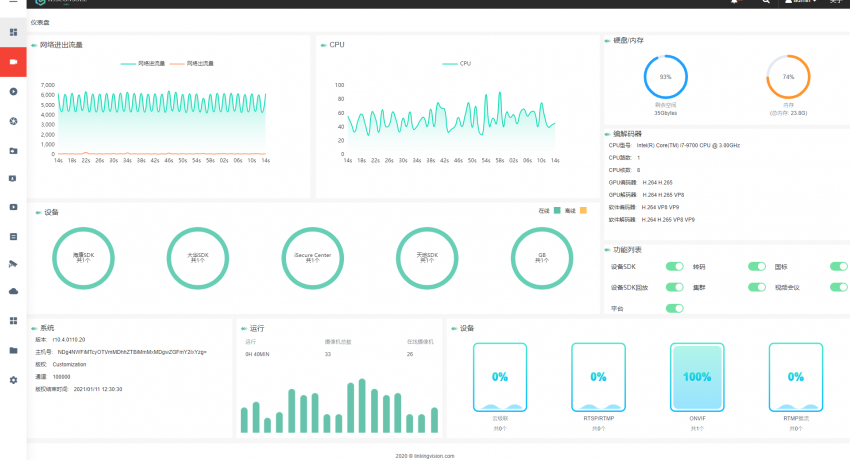Click the list document icon in sidebar
This screenshot has height=460, width=850.
point(13,237)
